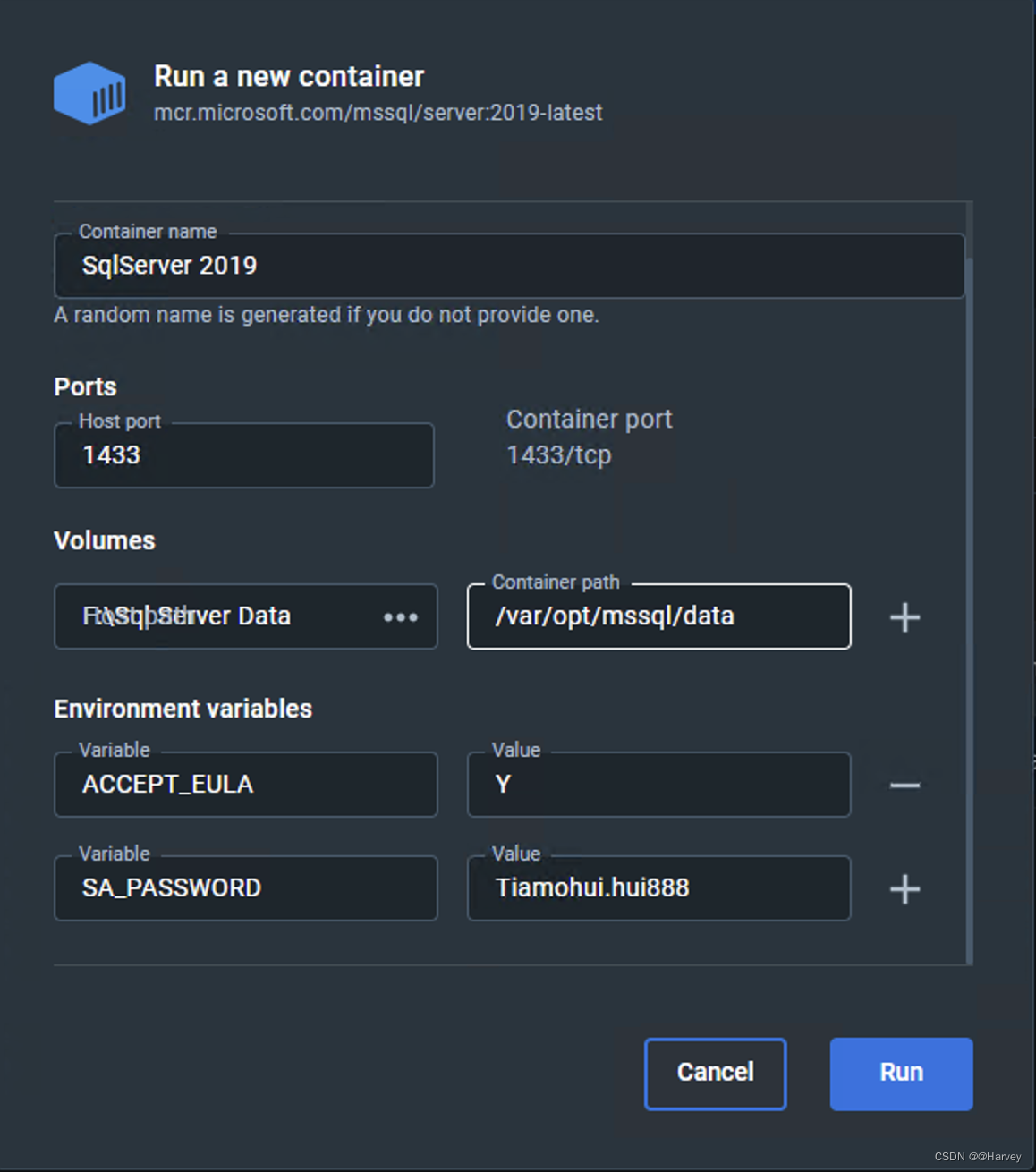Click the 1433/tcp container port text
Viewport: 1036px width, 1172px height.
tap(559, 455)
